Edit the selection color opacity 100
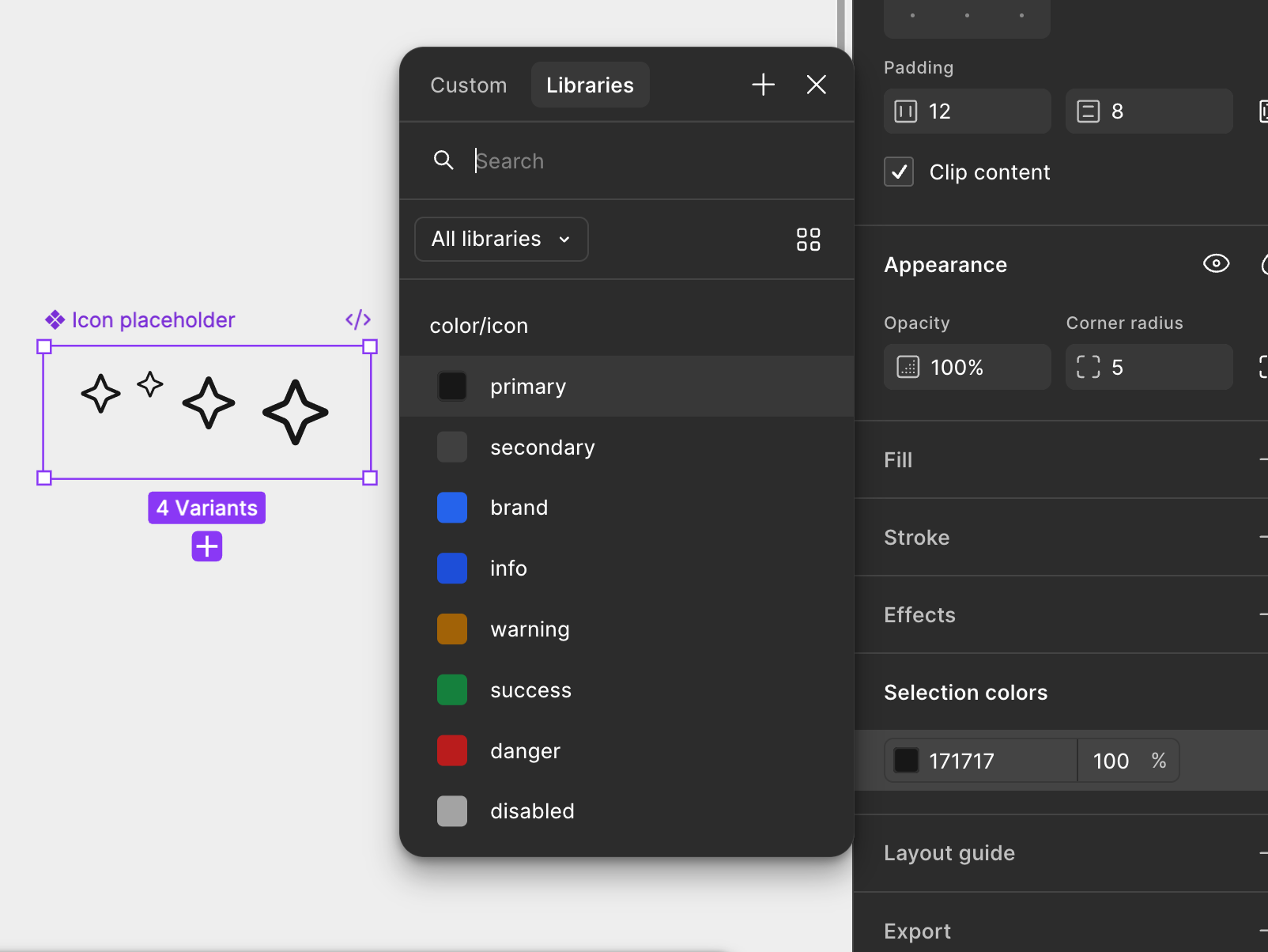1268x952 pixels. (1111, 761)
